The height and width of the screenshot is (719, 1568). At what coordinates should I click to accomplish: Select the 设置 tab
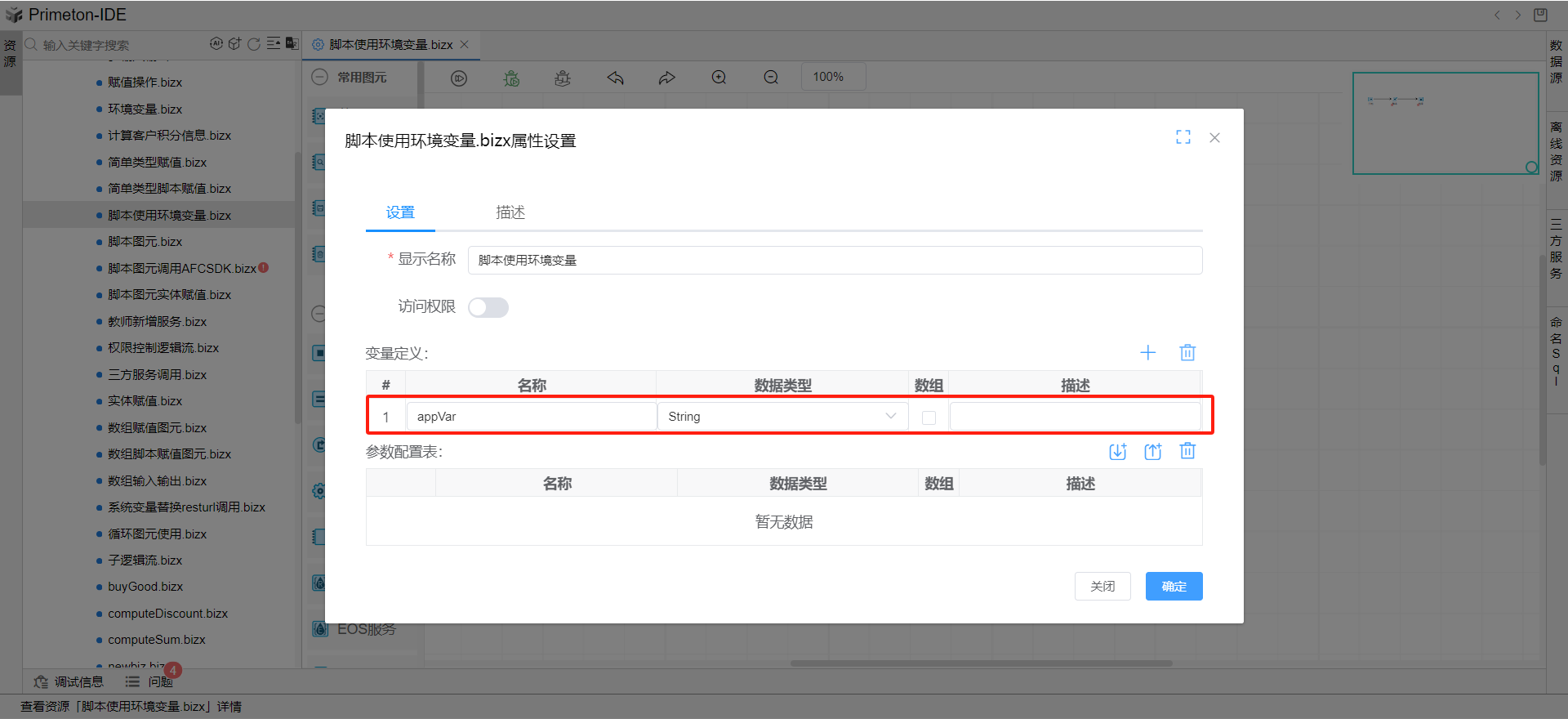(x=400, y=212)
